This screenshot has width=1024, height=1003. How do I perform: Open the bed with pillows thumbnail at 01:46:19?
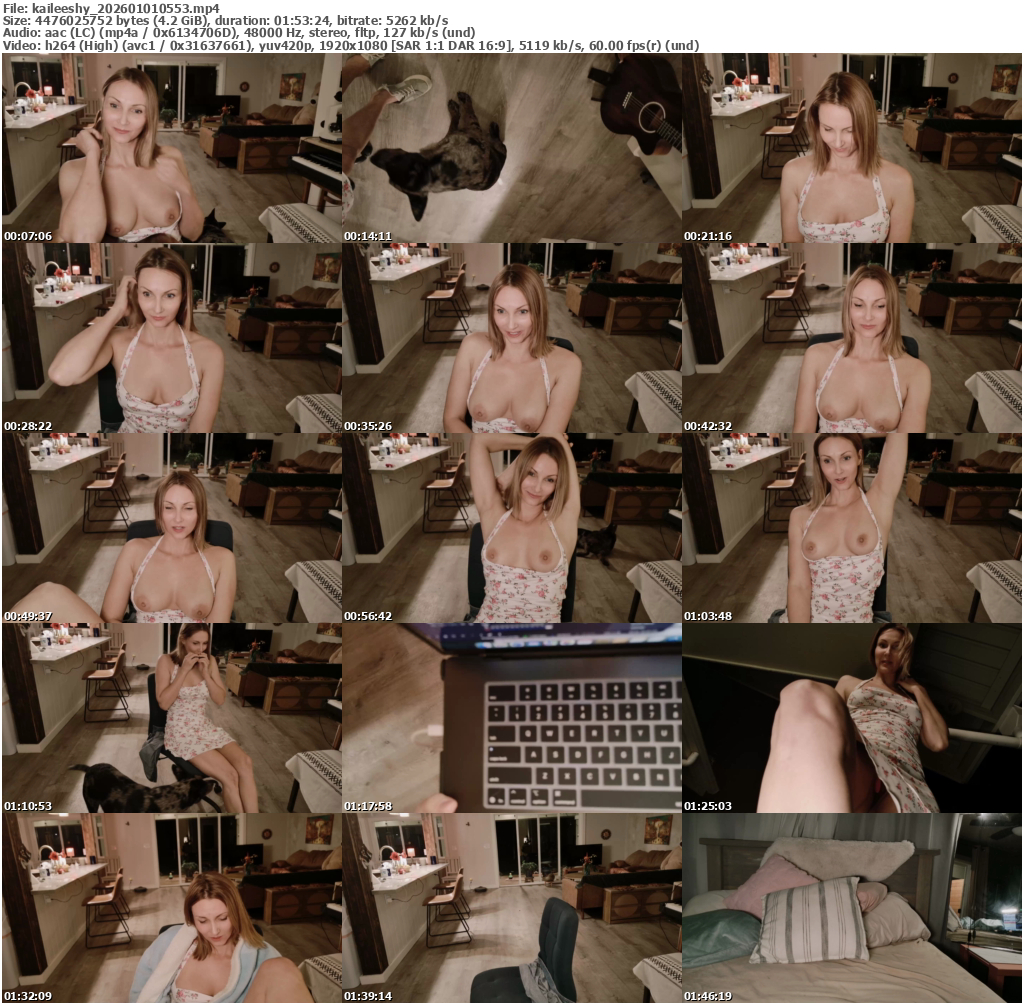tap(852, 908)
